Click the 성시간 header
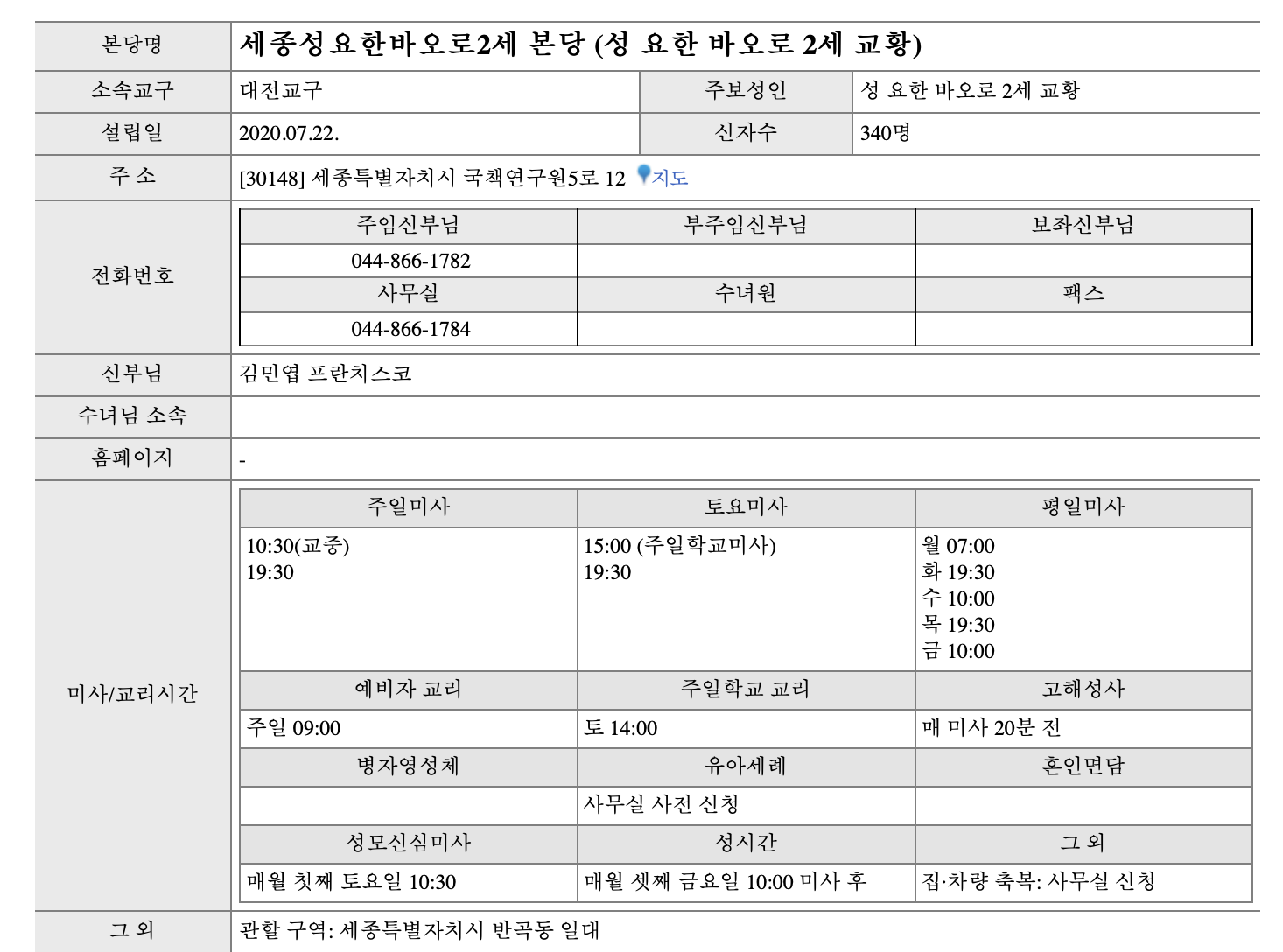Viewport: 1283px width, 952px height. [746, 843]
